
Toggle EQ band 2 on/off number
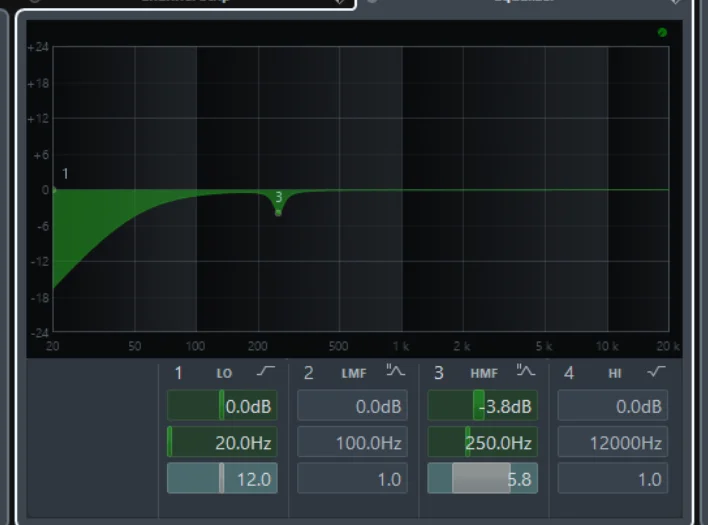point(308,373)
